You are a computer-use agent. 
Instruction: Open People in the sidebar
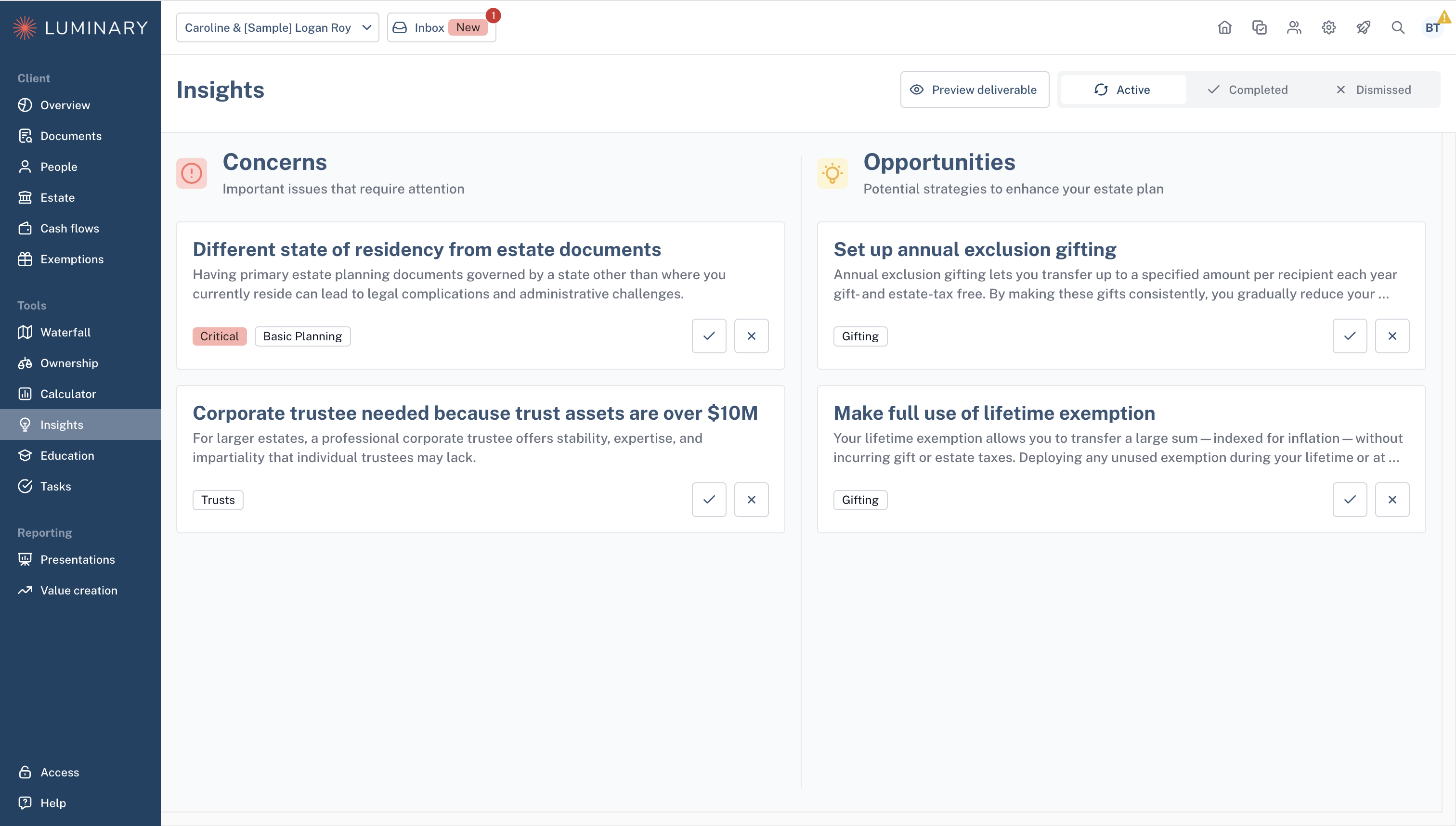tap(80, 166)
